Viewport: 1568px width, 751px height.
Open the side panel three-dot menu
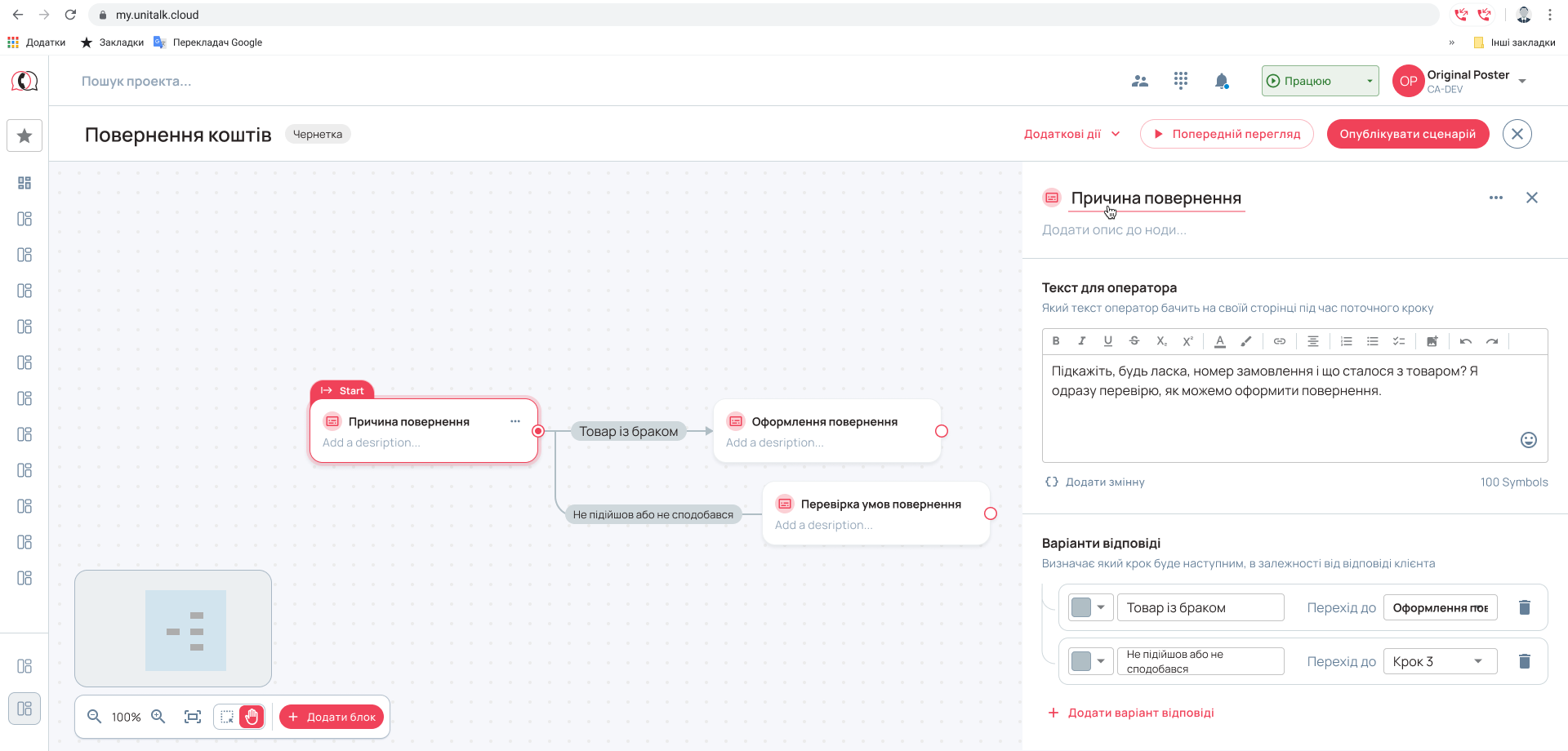pyautogui.click(x=1496, y=198)
